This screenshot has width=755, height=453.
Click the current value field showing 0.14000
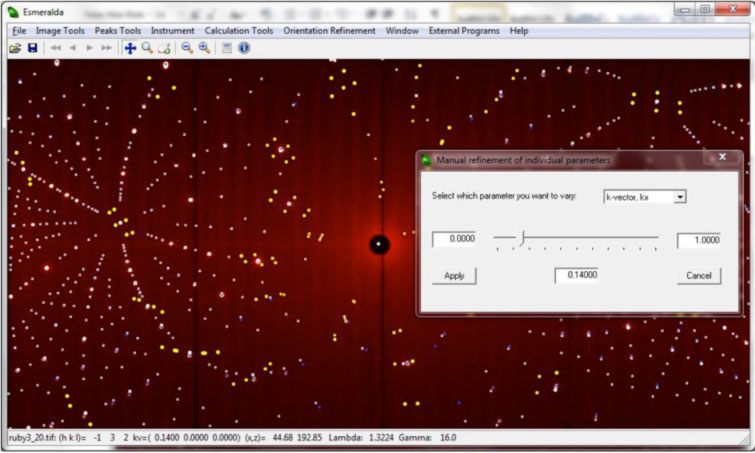click(x=576, y=275)
